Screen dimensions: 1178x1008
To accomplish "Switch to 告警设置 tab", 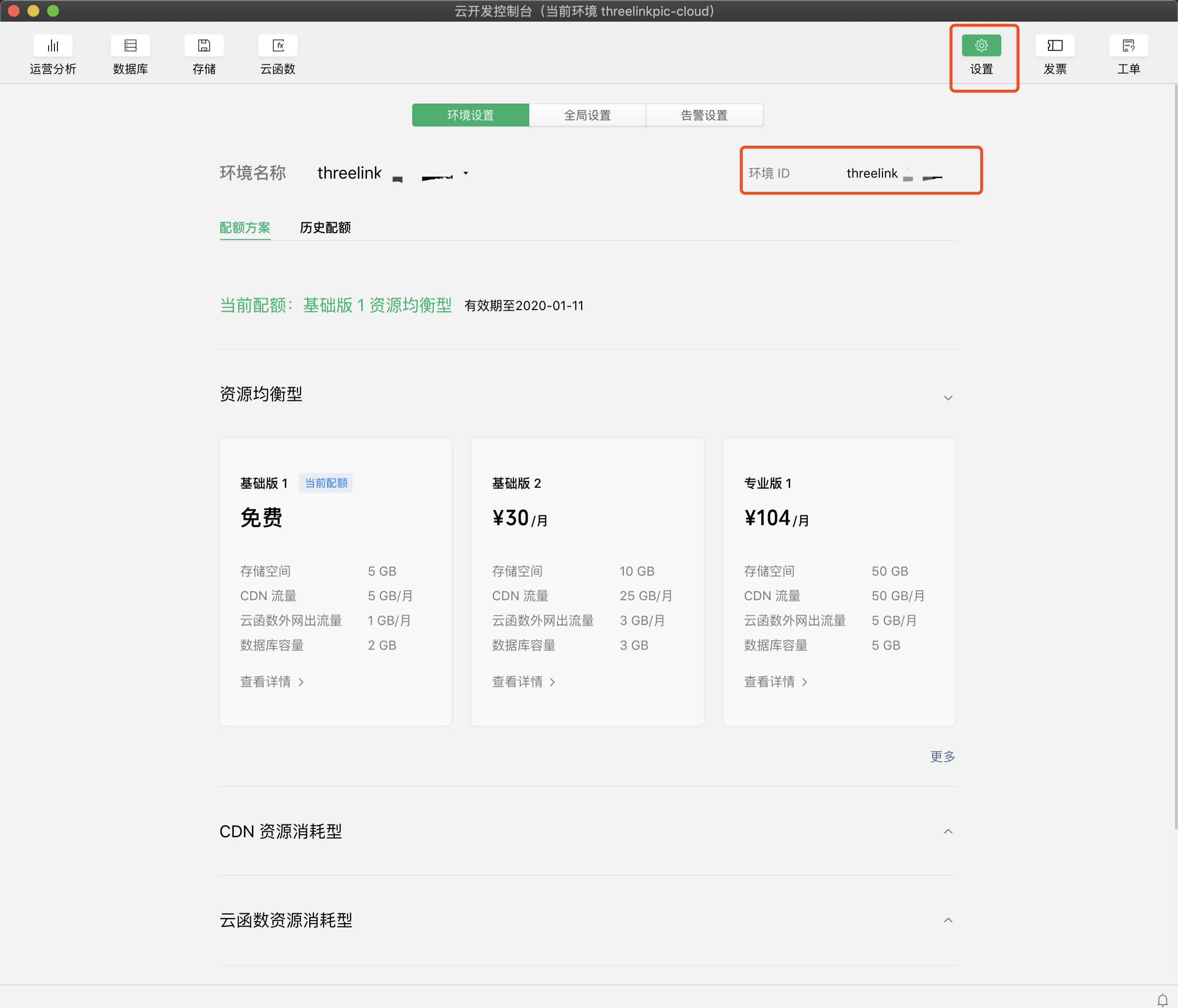I will click(704, 115).
